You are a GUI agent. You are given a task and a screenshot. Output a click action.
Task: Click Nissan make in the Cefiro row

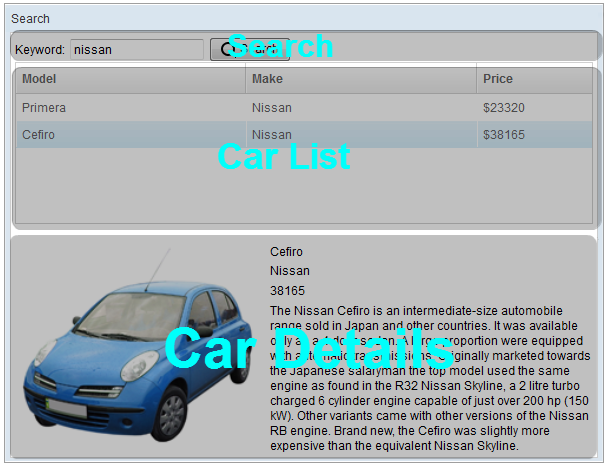[272, 135]
